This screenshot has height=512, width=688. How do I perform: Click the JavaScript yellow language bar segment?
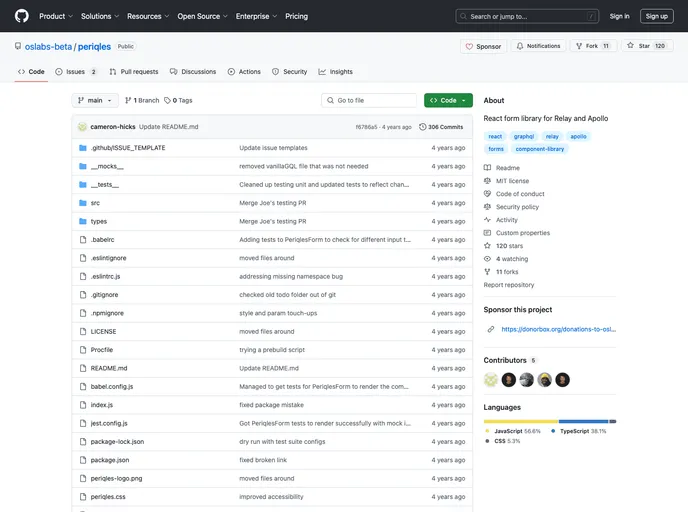coord(521,422)
